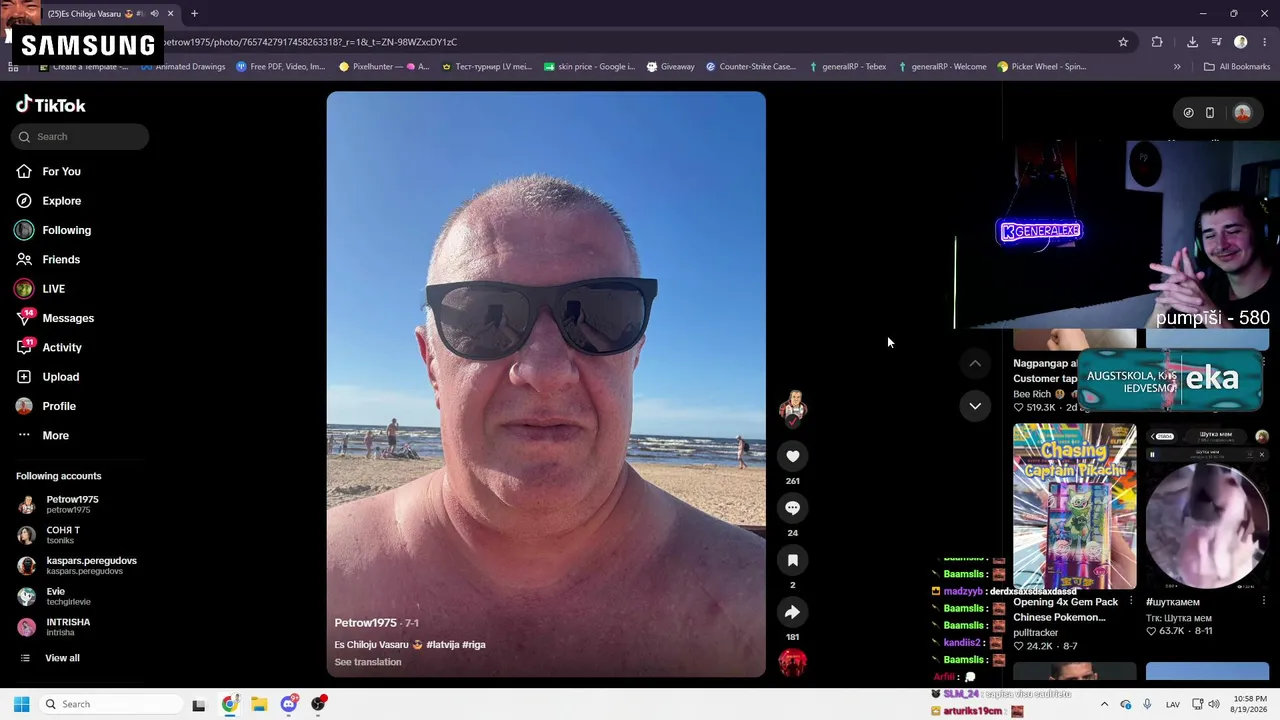Bookmark this page with the star icon
The image size is (1280, 720).
tap(1123, 42)
